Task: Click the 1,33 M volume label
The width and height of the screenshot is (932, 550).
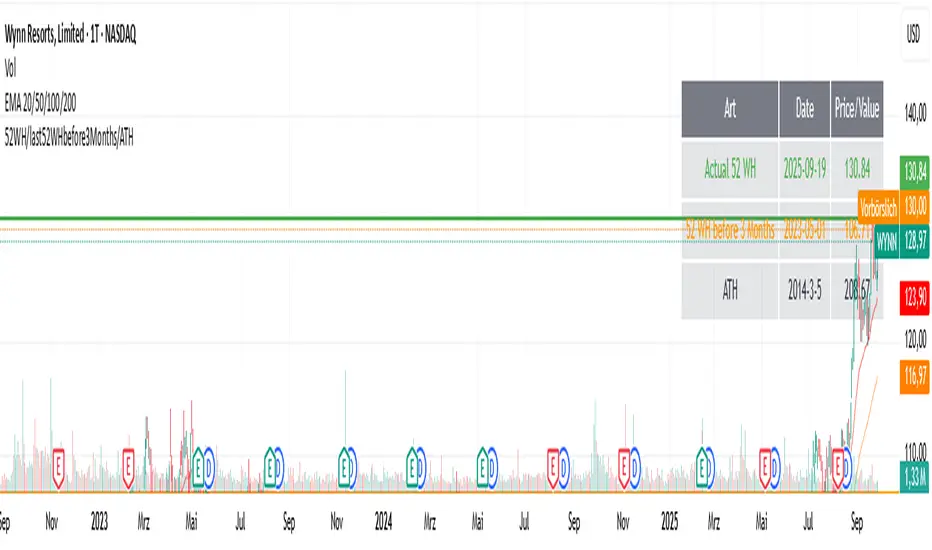Action: click(914, 476)
